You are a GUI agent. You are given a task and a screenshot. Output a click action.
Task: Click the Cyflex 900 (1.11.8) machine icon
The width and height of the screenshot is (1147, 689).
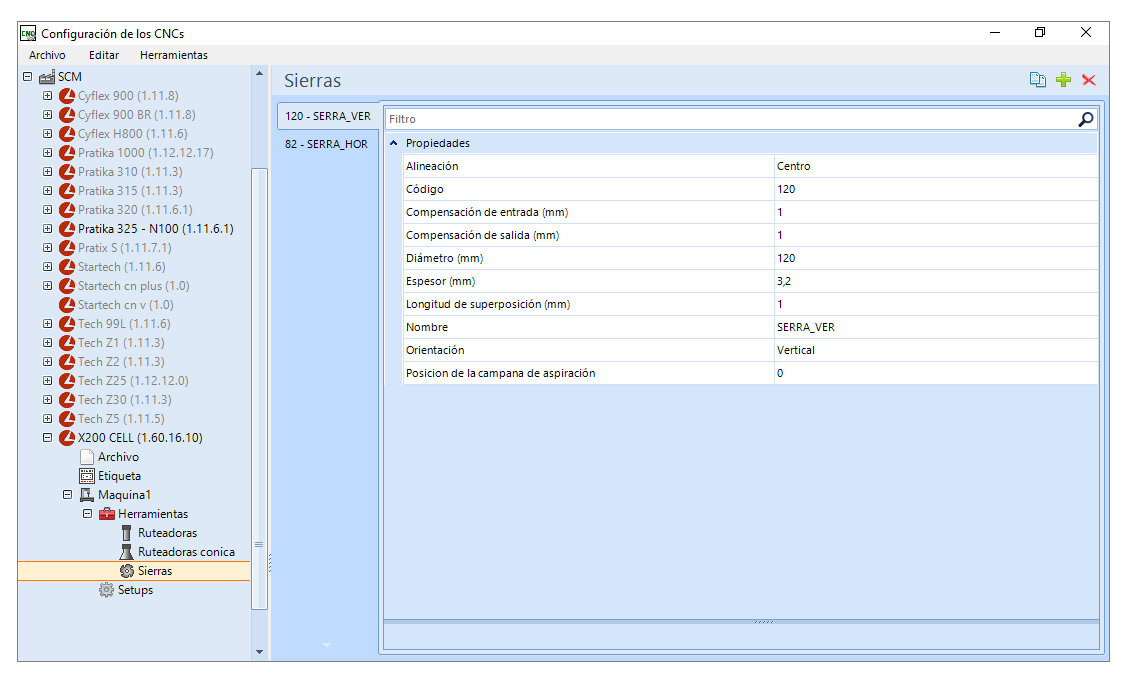click(67, 96)
